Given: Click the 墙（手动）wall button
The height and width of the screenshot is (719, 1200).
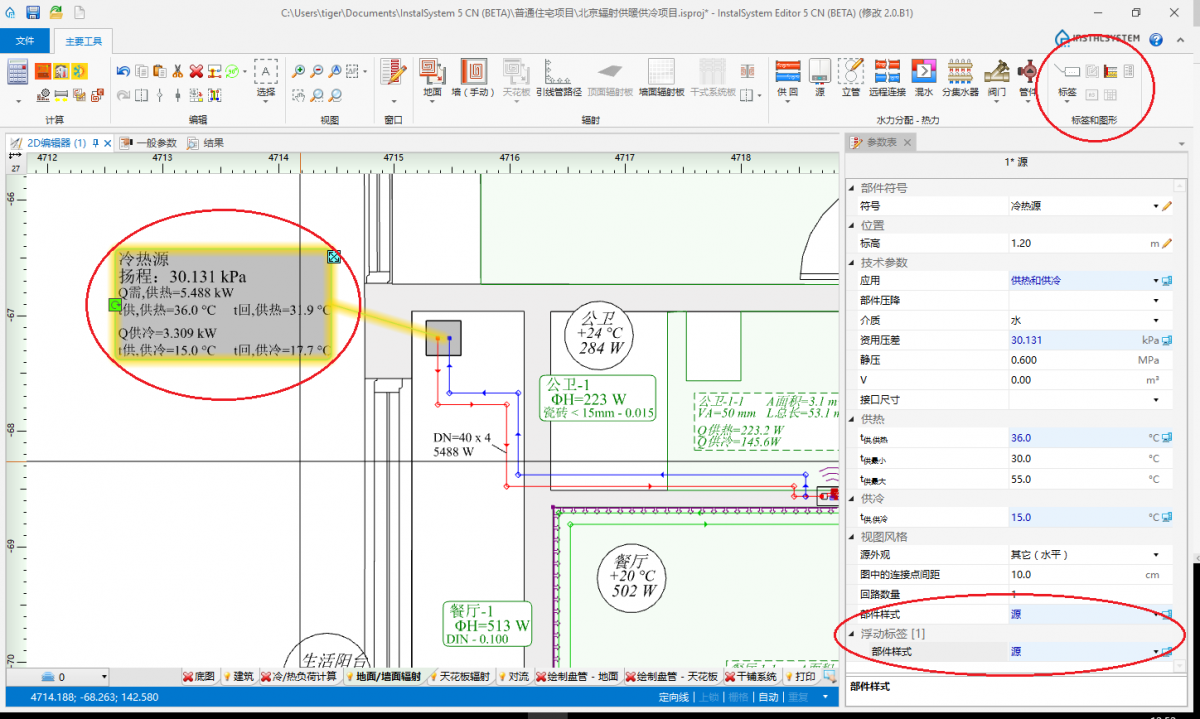Looking at the screenshot, I should 473,76.
